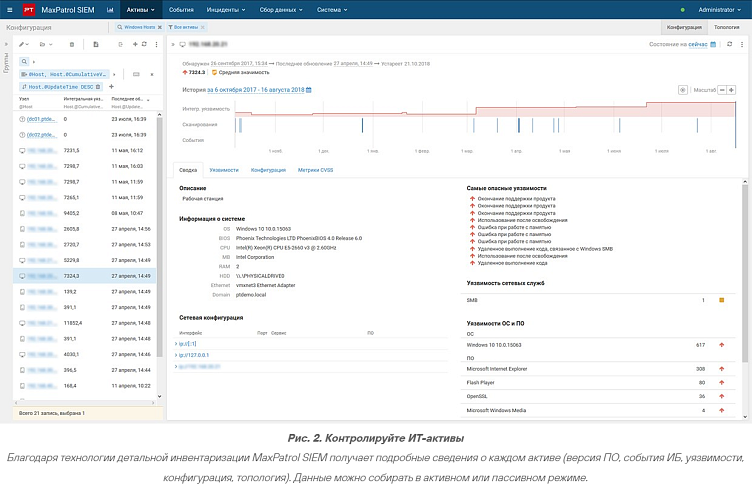Click the history date range link
Viewport: 752px width, 500px height.
256,90
